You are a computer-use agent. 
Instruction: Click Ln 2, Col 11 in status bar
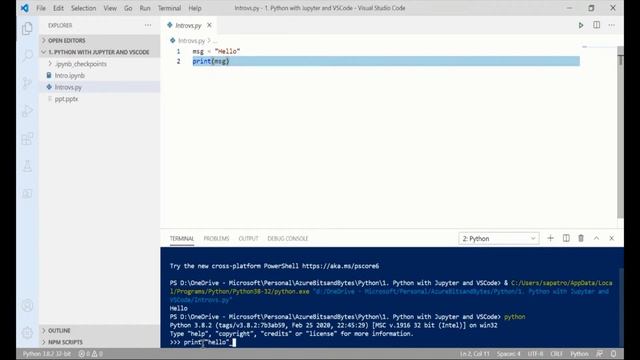pos(475,354)
